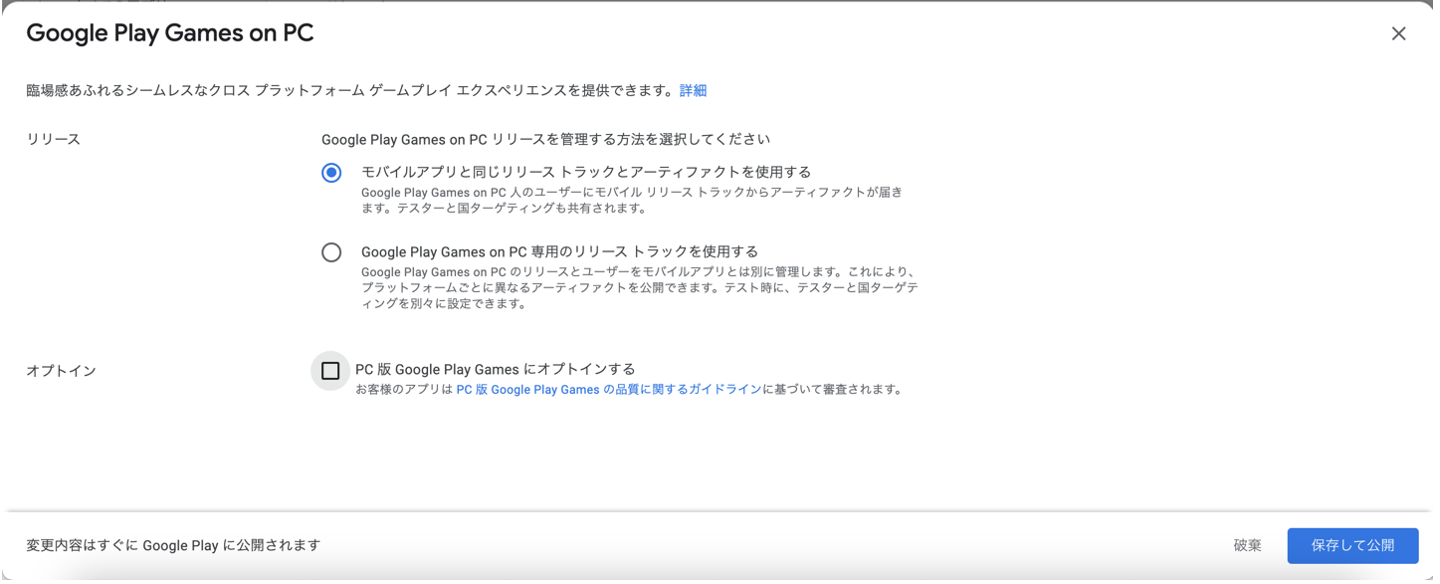The image size is (1440, 584).
Task: Click the リリース section label
Action: 53,139
